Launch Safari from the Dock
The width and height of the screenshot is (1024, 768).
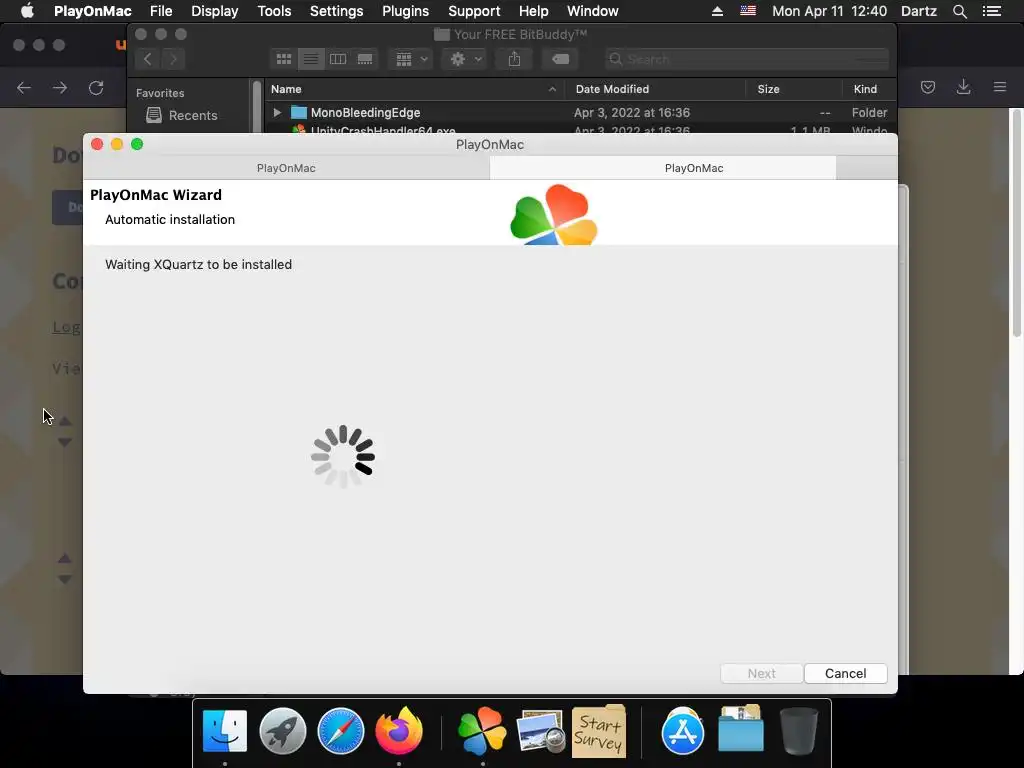click(340, 731)
